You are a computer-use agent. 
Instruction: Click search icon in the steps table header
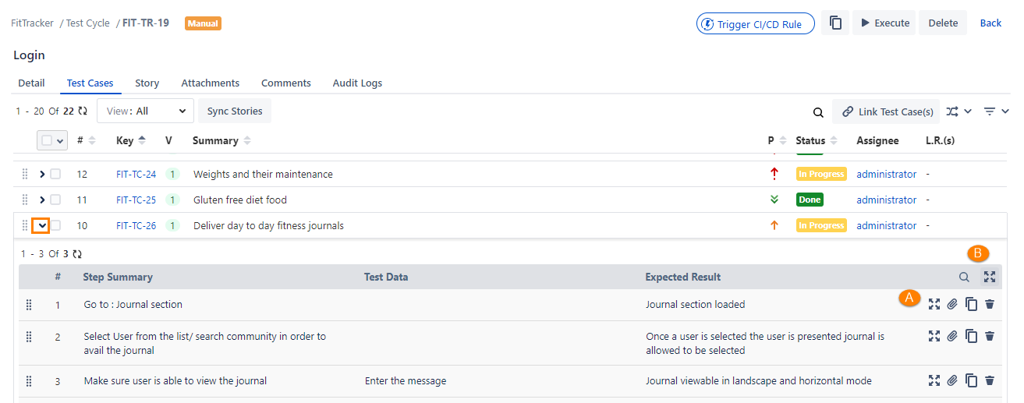964,277
